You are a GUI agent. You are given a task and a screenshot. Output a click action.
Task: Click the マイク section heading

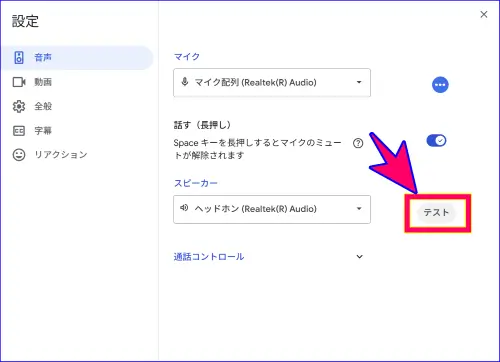tap(187, 57)
